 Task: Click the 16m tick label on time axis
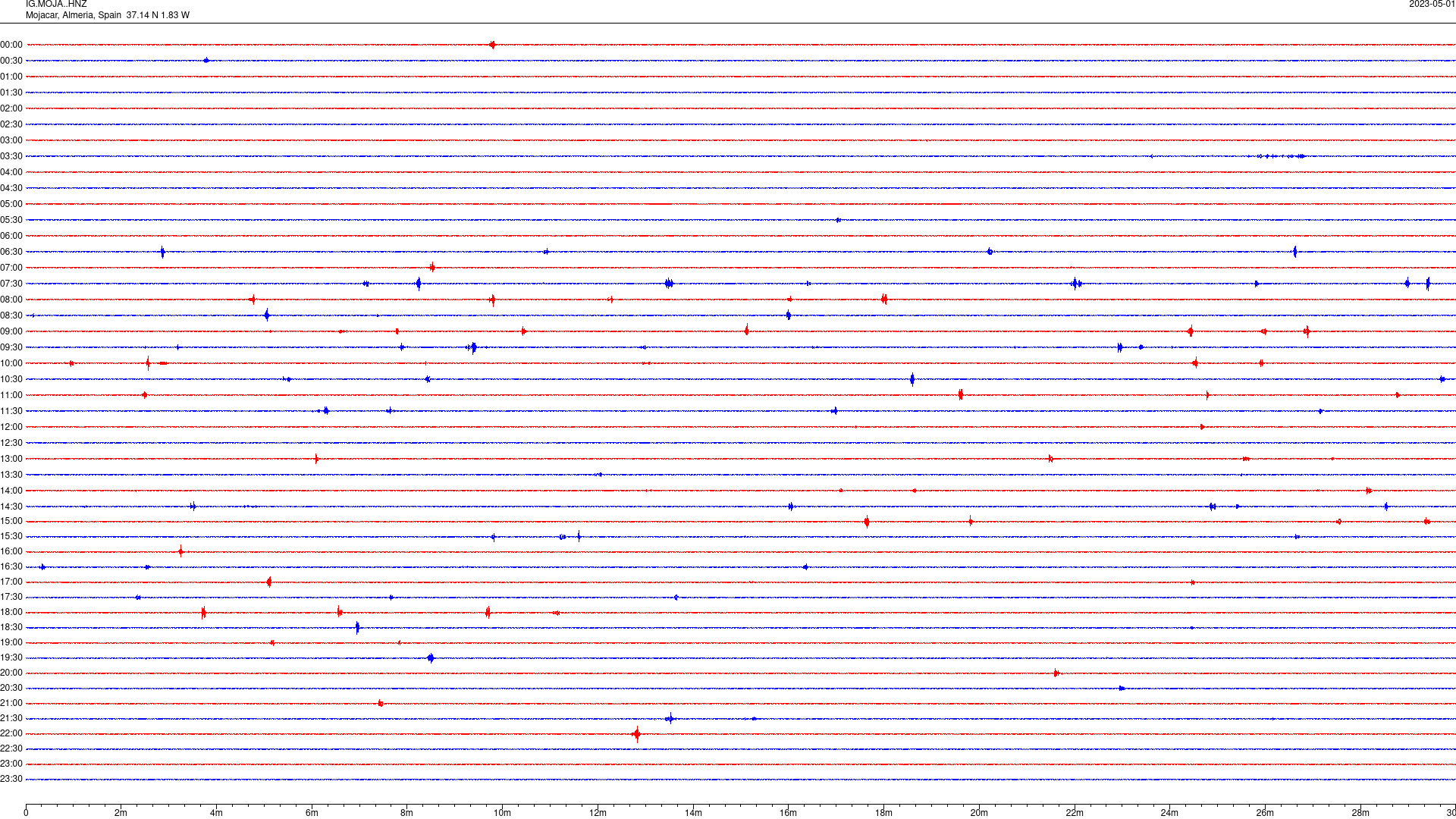pyautogui.click(x=789, y=813)
